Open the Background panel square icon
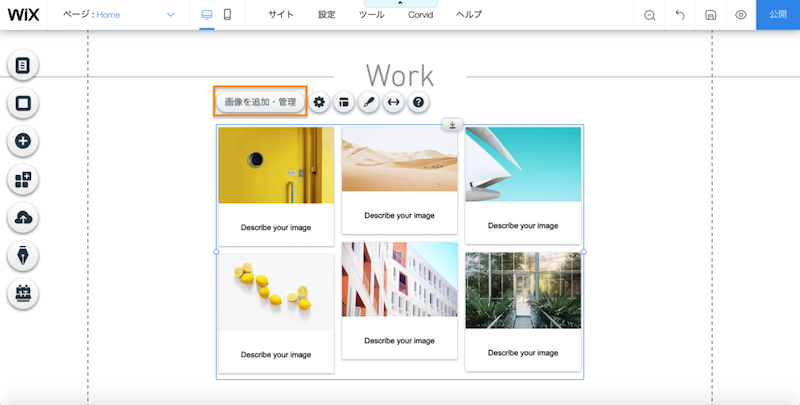The image size is (800, 405). [23, 104]
